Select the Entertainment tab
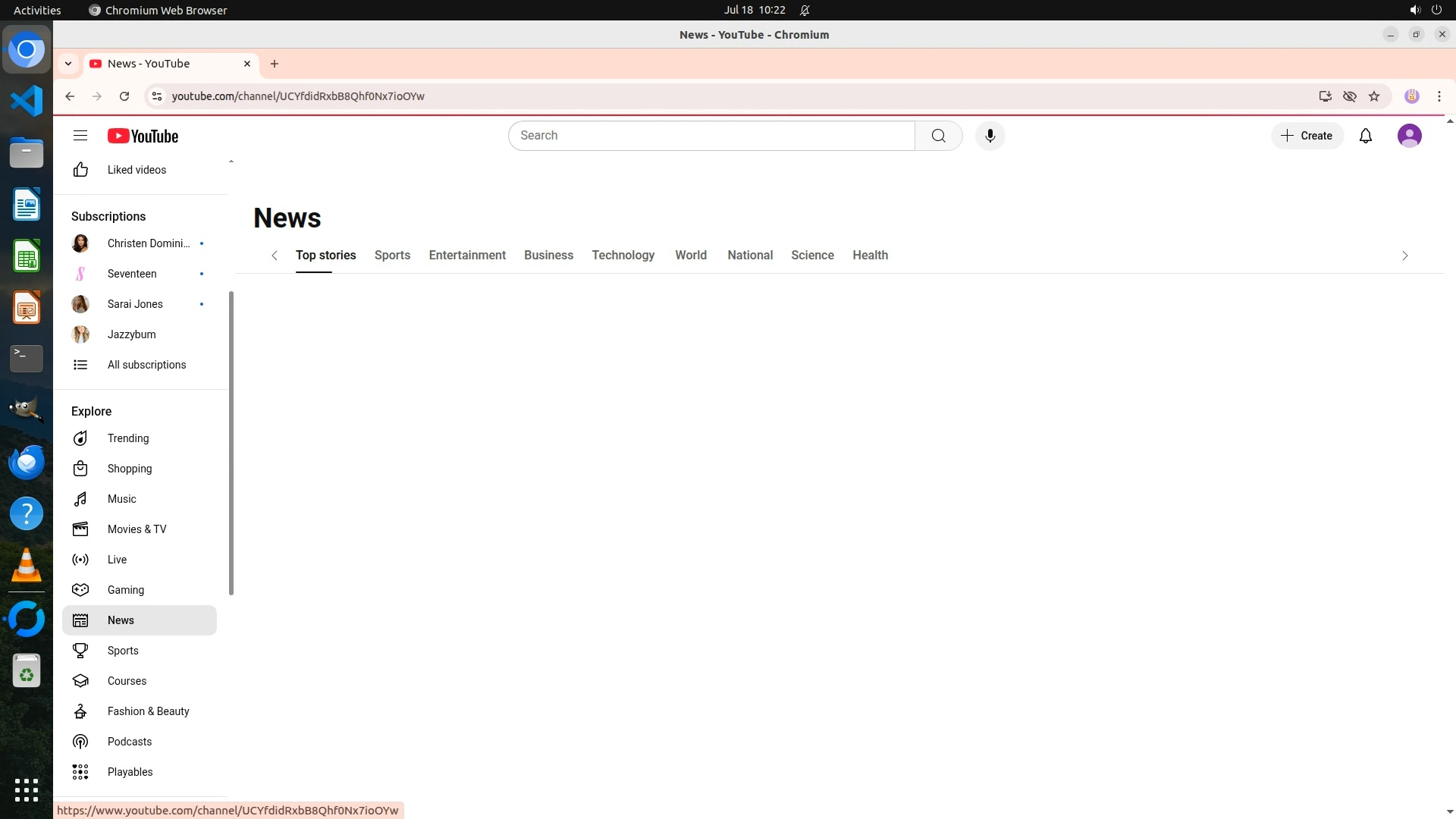The height and width of the screenshot is (819, 1456). point(467,256)
